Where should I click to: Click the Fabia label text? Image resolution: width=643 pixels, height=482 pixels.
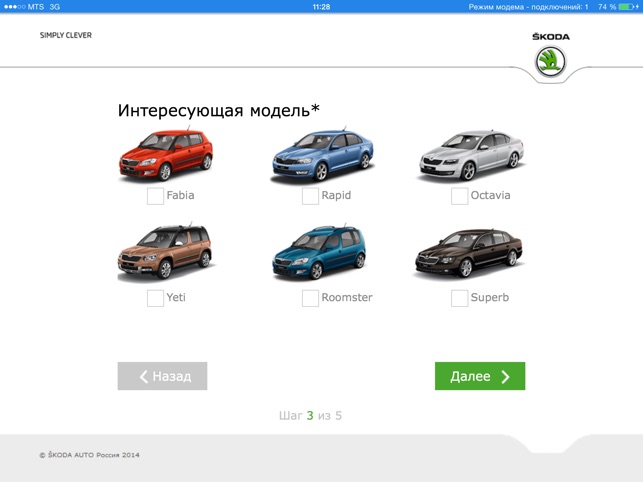180,195
